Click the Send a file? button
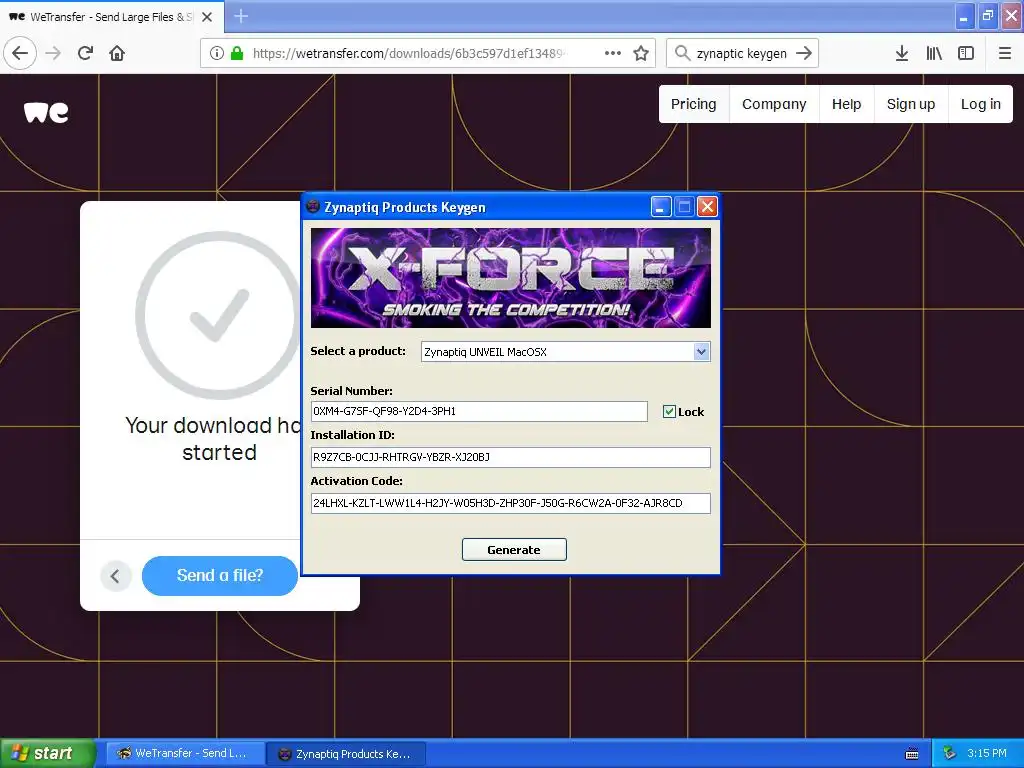Image resolution: width=1024 pixels, height=768 pixels. click(219, 575)
